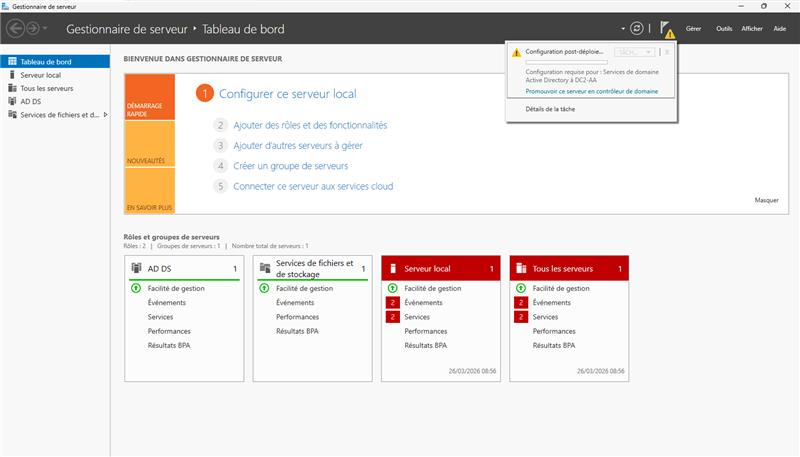Open Performances in Services de fichiers tile
This screenshot has width=800, height=457.
pyautogui.click(x=297, y=317)
